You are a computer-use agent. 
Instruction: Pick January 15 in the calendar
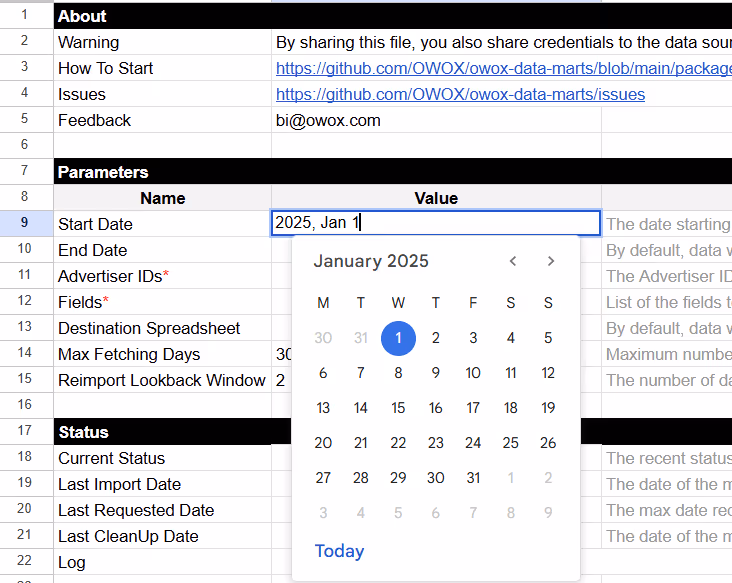398,408
